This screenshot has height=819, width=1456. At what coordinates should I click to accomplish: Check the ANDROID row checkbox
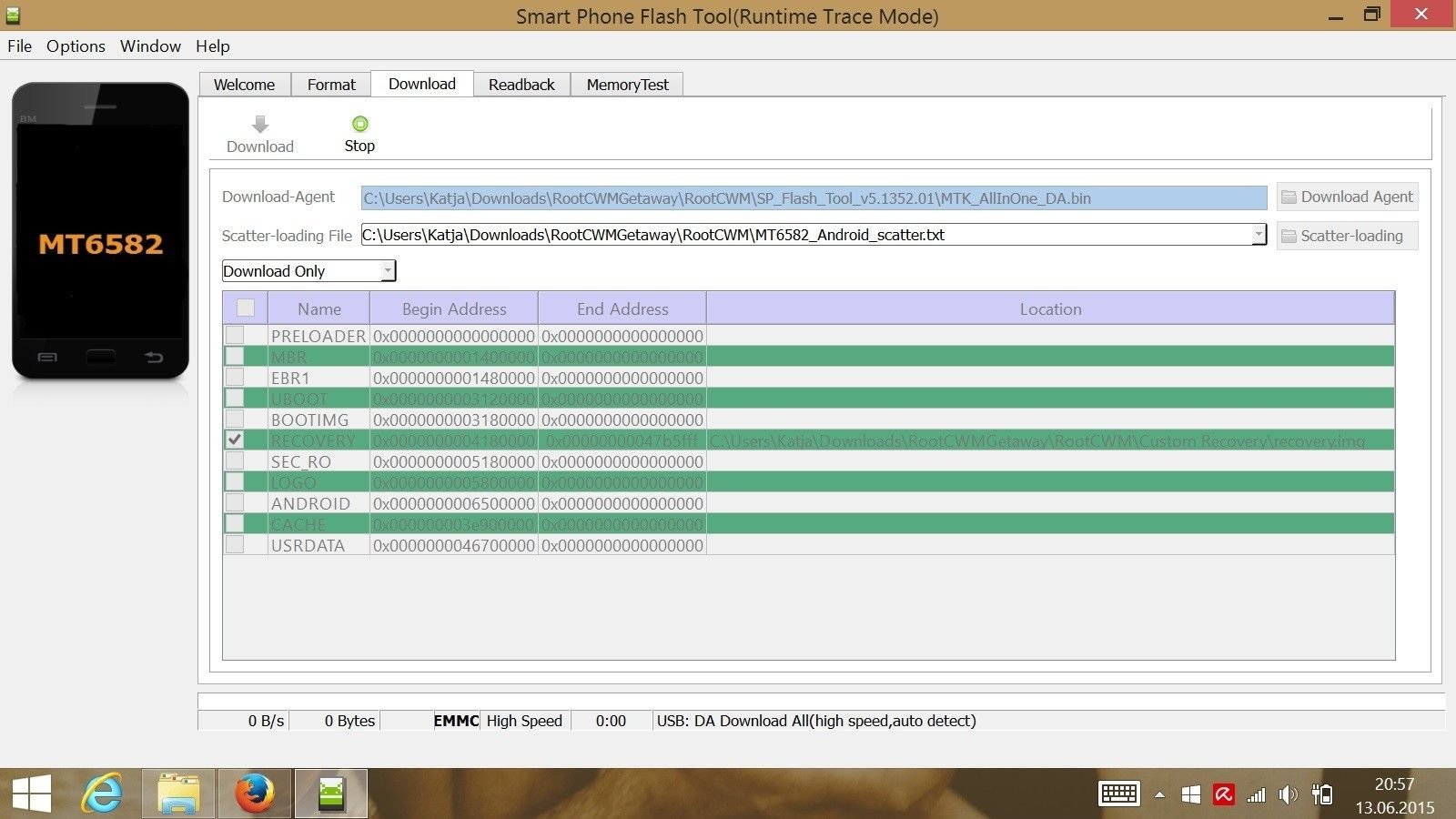pos(235,502)
